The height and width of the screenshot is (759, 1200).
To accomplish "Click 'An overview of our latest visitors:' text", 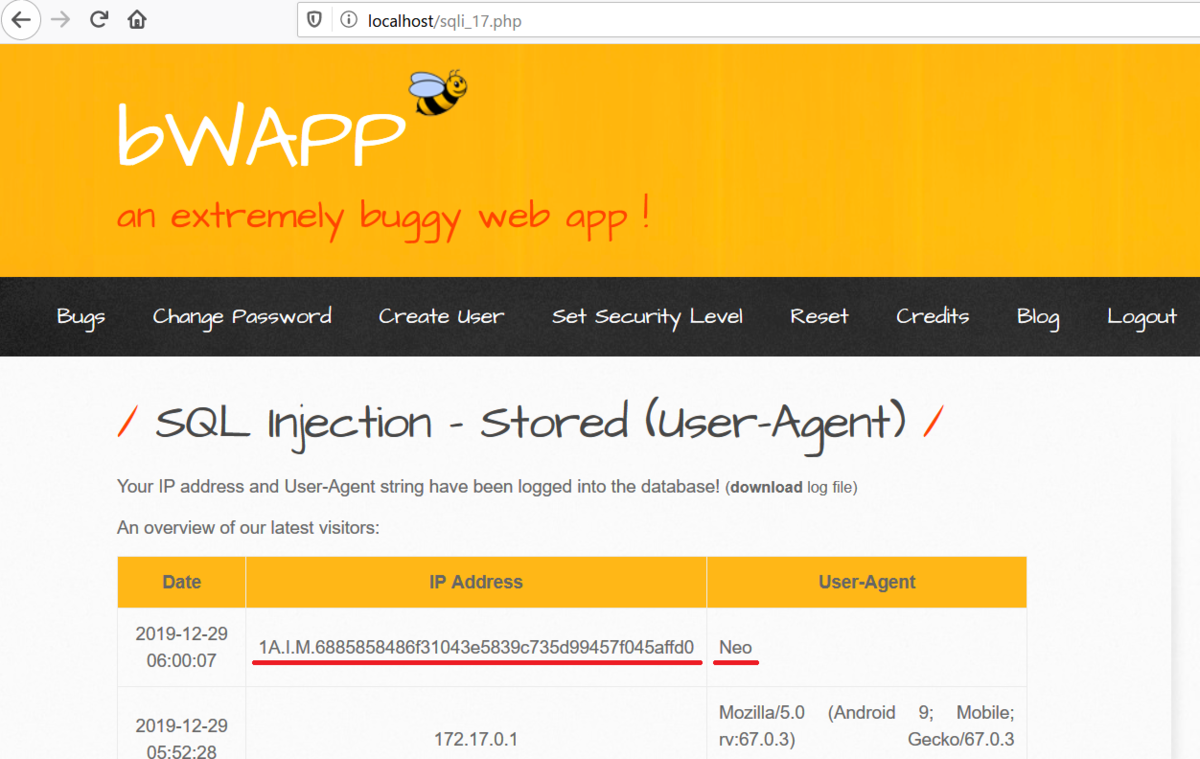I will (x=248, y=527).
